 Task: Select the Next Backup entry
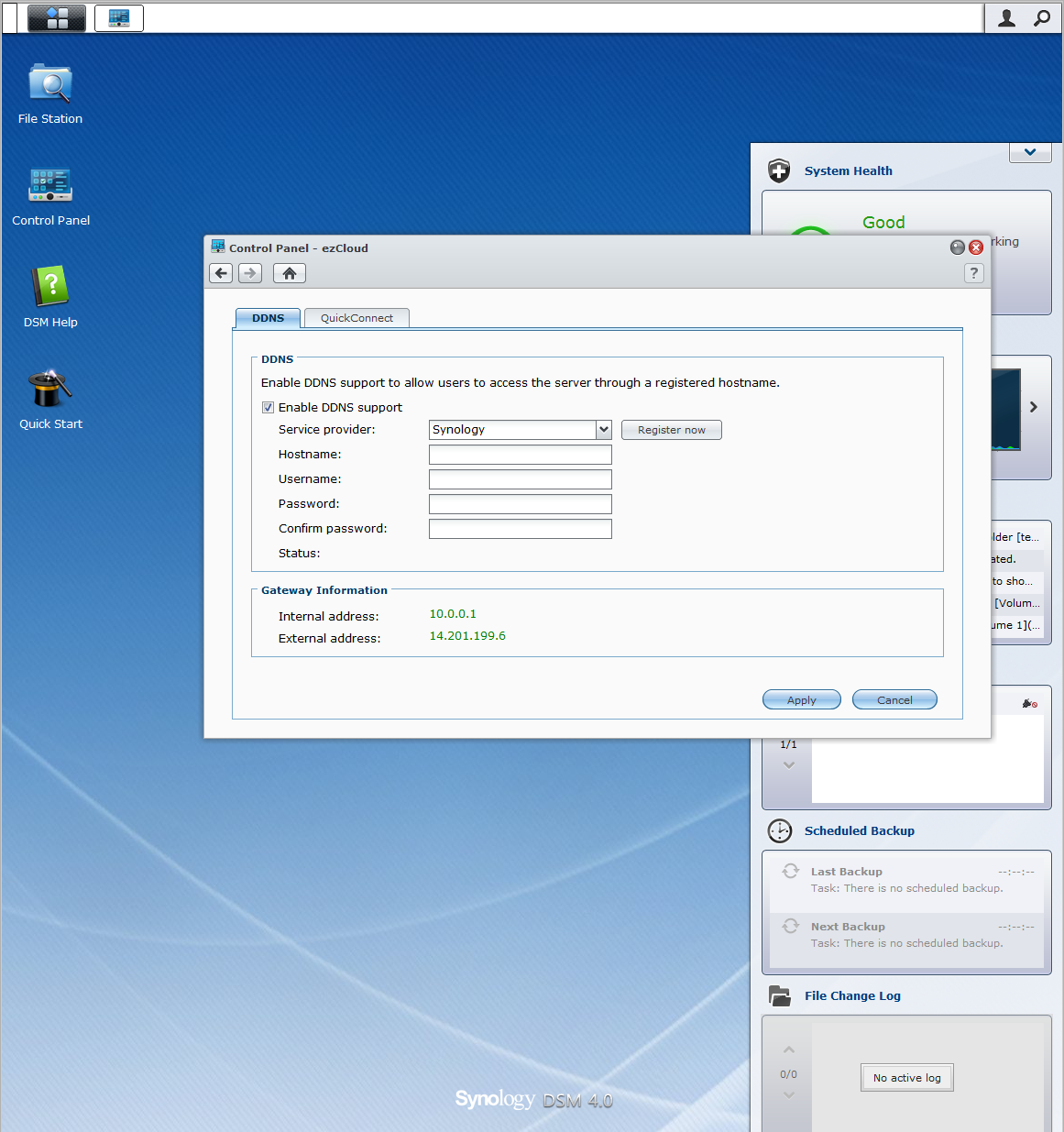tap(906, 940)
